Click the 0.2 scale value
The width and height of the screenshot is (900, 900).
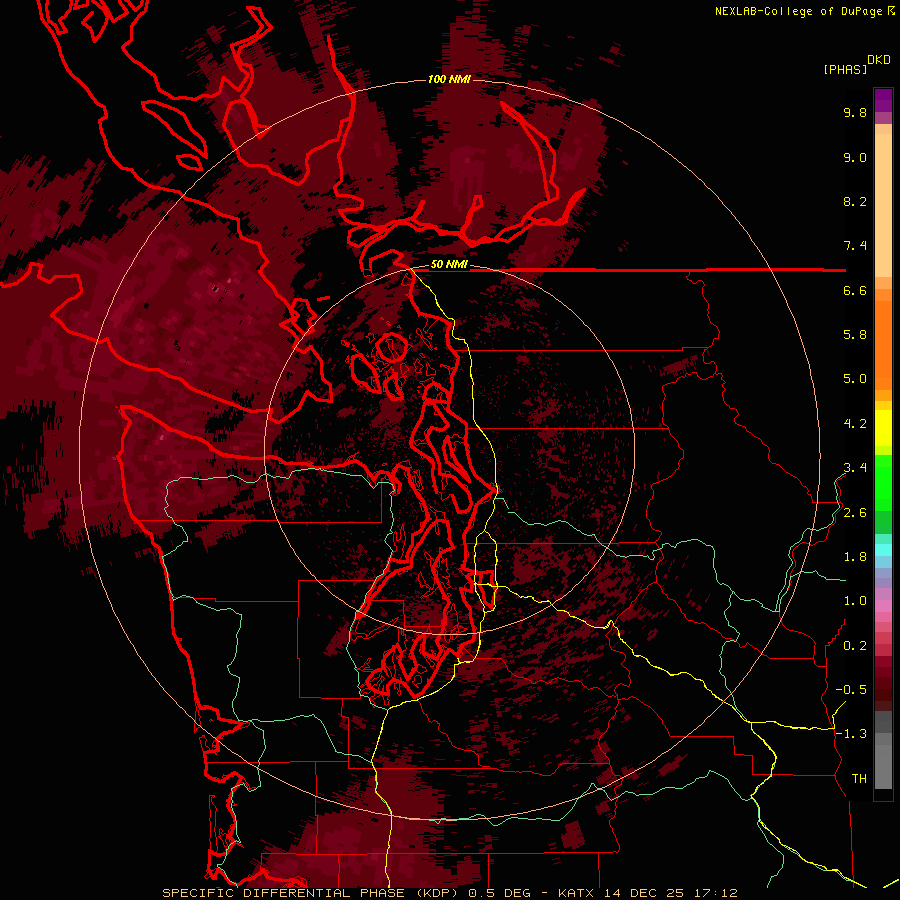(855, 646)
